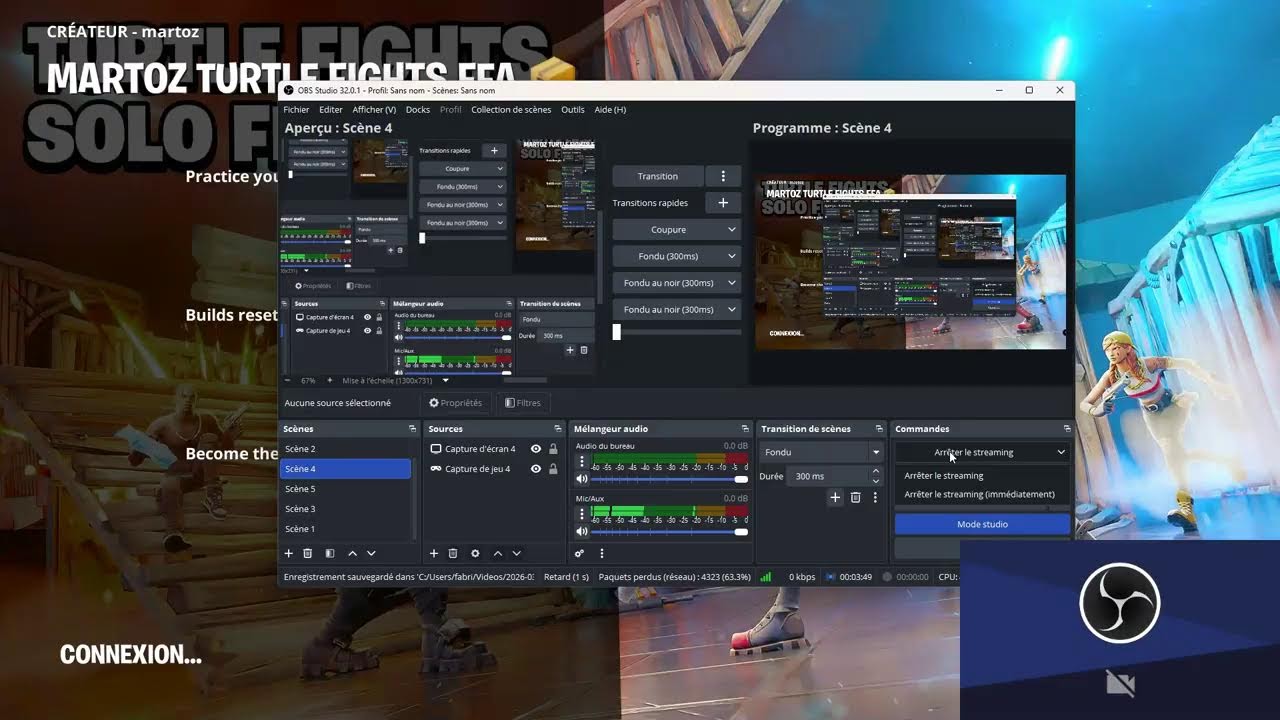This screenshot has width=1280, height=720.
Task: Open scene filters icon in Scènes toolbar
Action: coord(330,553)
